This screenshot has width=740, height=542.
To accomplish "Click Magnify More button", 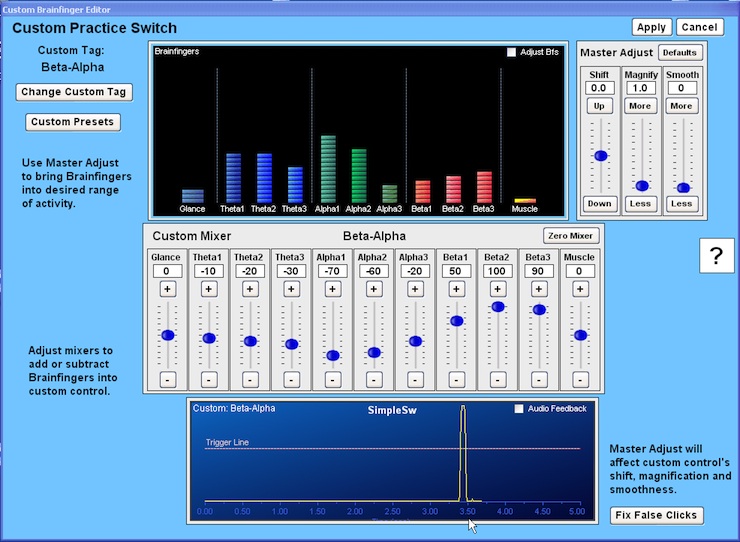I will click(x=640, y=106).
